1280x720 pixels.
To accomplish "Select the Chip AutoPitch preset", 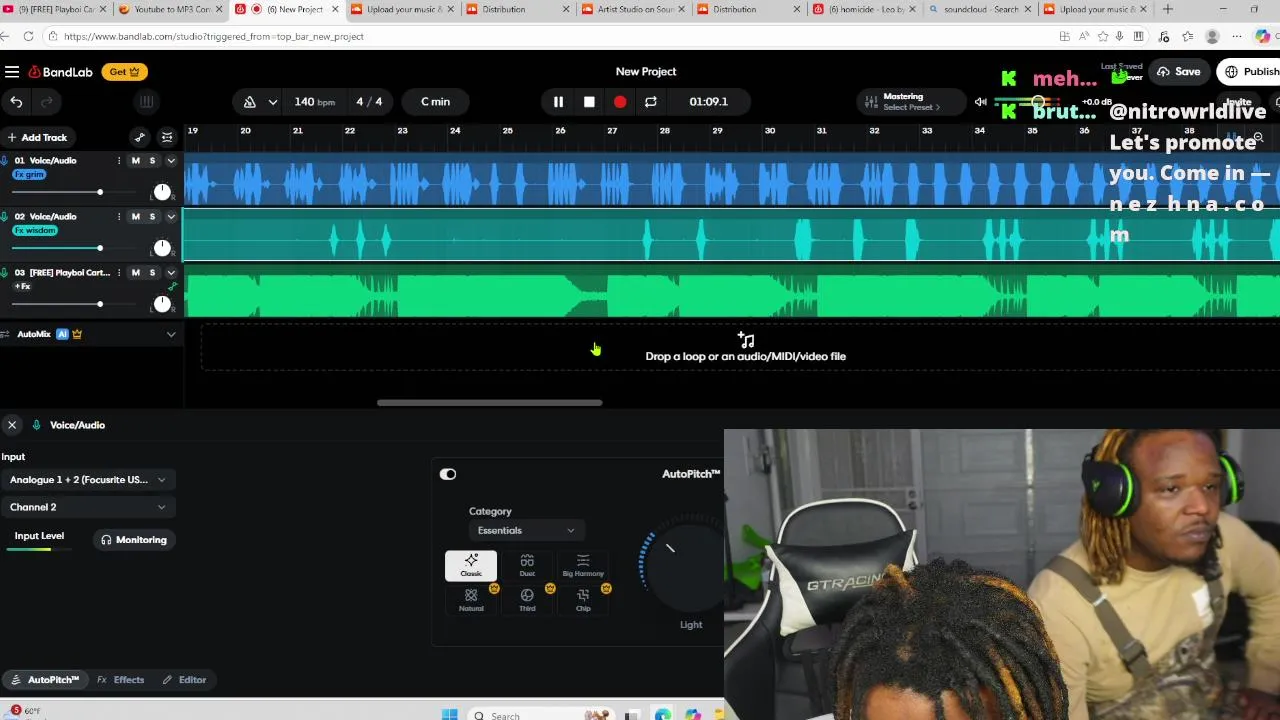I will pyautogui.click(x=583, y=600).
